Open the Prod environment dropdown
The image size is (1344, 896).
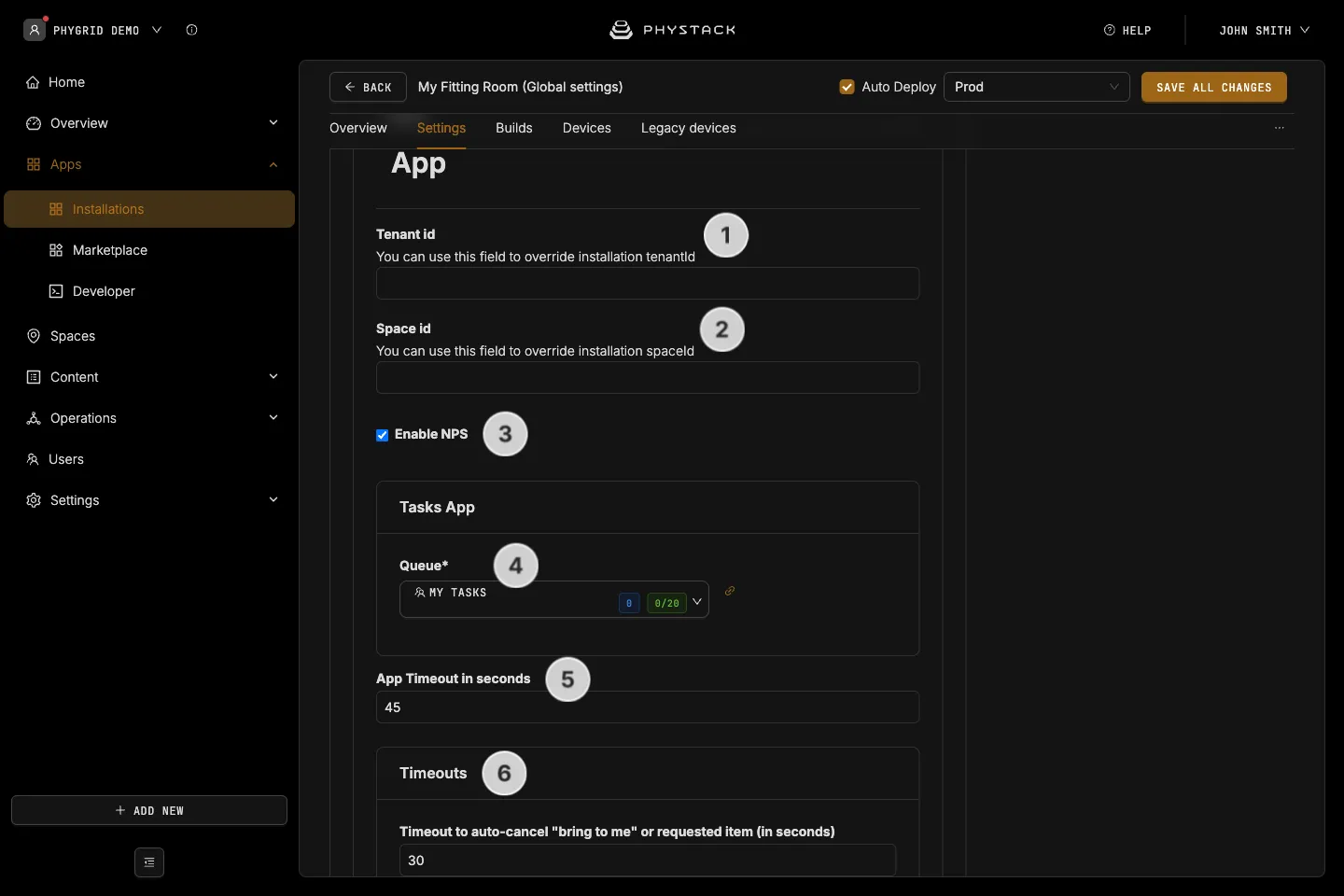click(1037, 87)
